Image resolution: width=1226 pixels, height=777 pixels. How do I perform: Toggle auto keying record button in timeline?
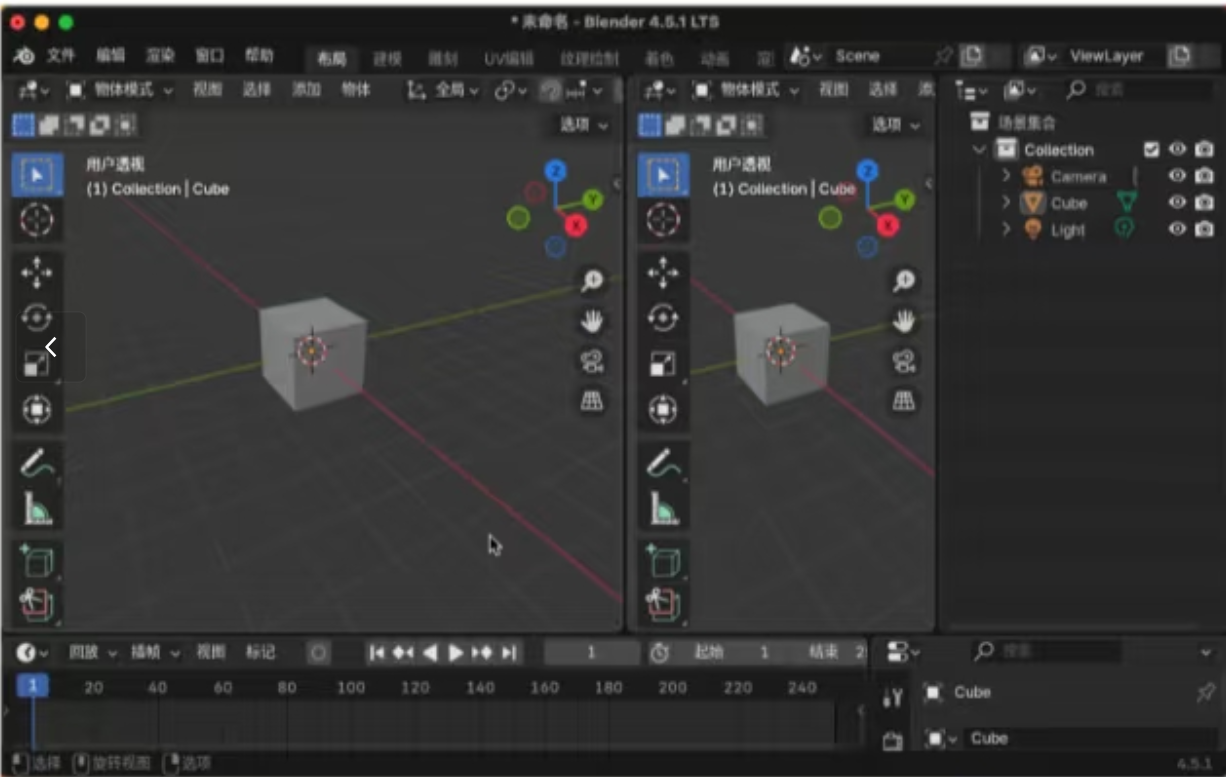tap(318, 653)
